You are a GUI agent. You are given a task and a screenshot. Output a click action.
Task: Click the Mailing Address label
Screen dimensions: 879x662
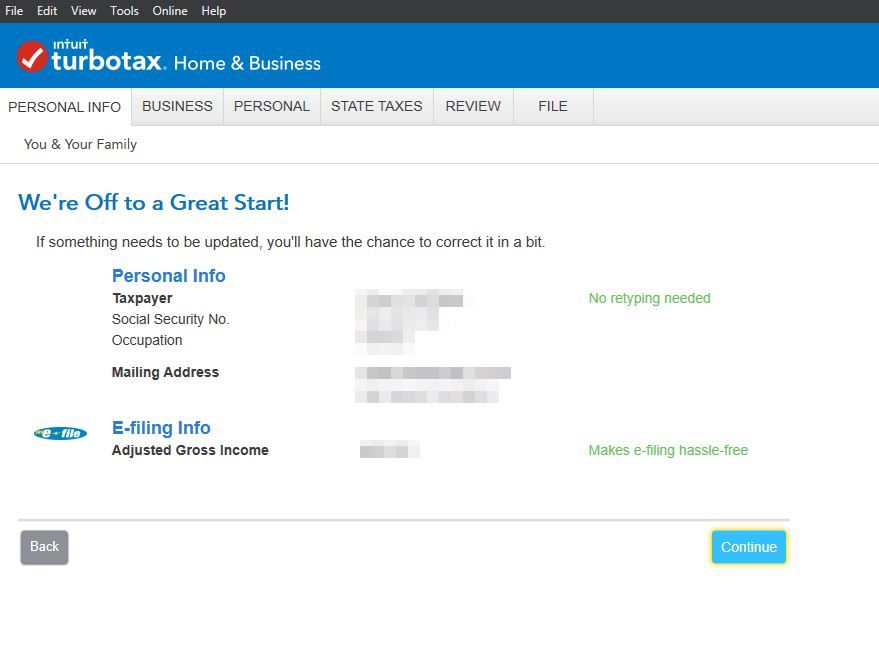click(165, 372)
